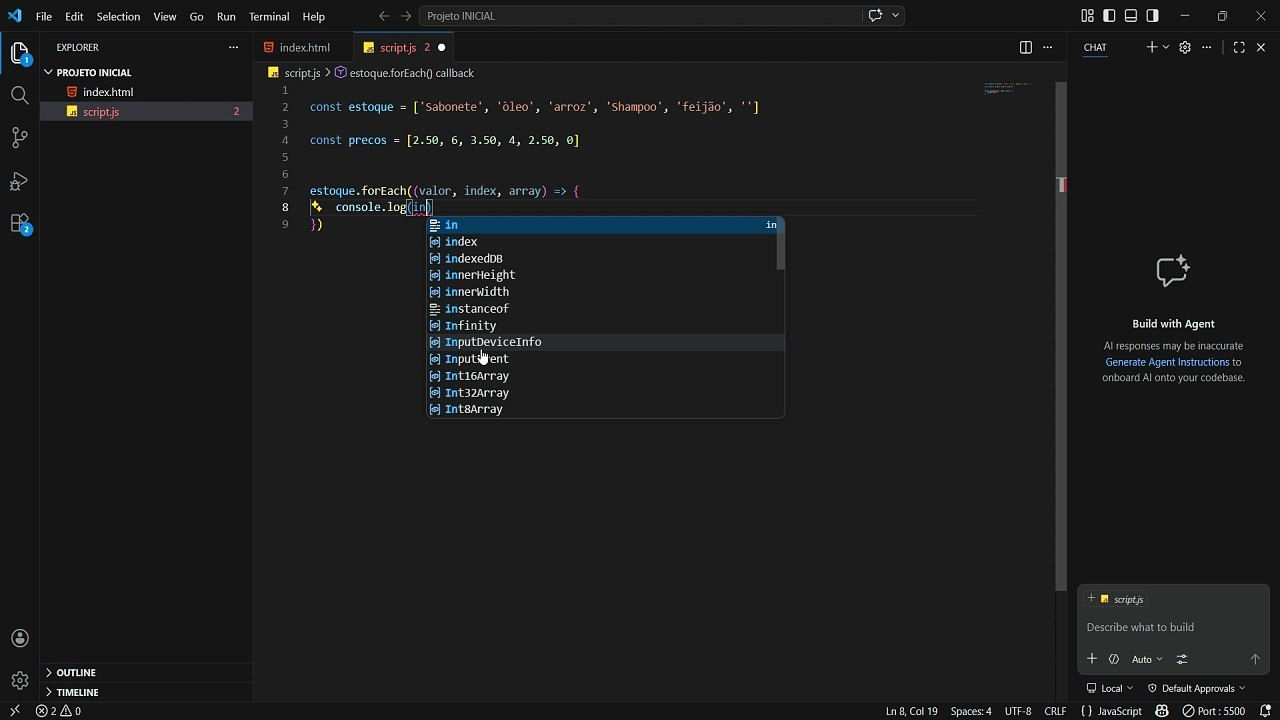This screenshot has width=1280, height=720.
Task: Maximize the chat panel
Action: point(1239,47)
